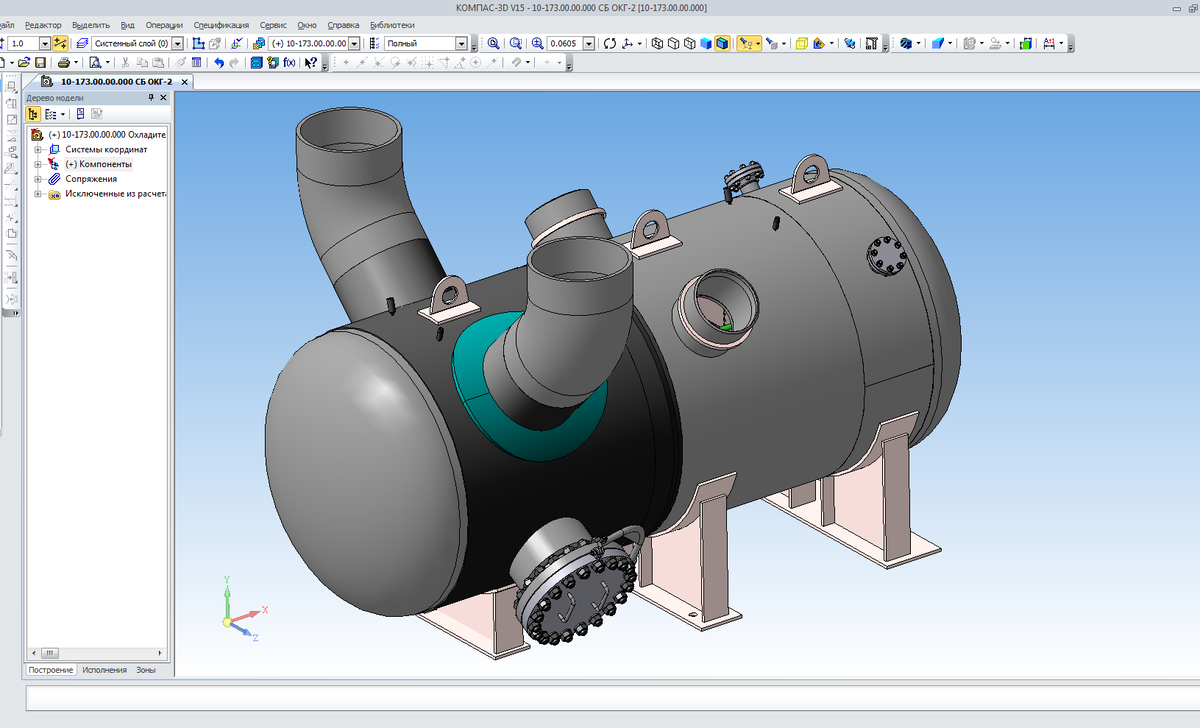Viewport: 1200px width, 728px height.
Task: Open the current step 1.0 dropdown
Action: click(44, 44)
